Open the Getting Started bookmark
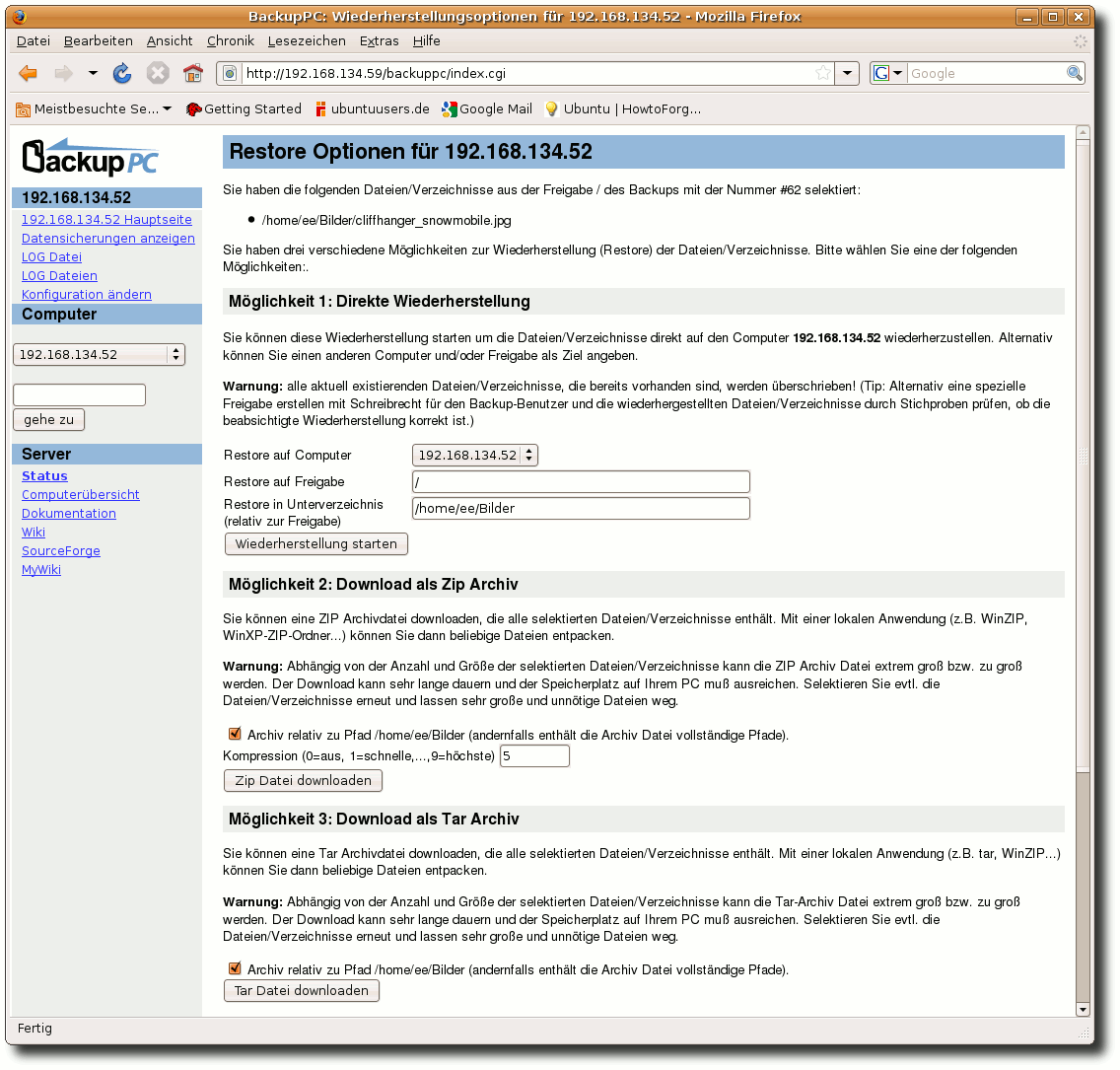 click(x=244, y=108)
